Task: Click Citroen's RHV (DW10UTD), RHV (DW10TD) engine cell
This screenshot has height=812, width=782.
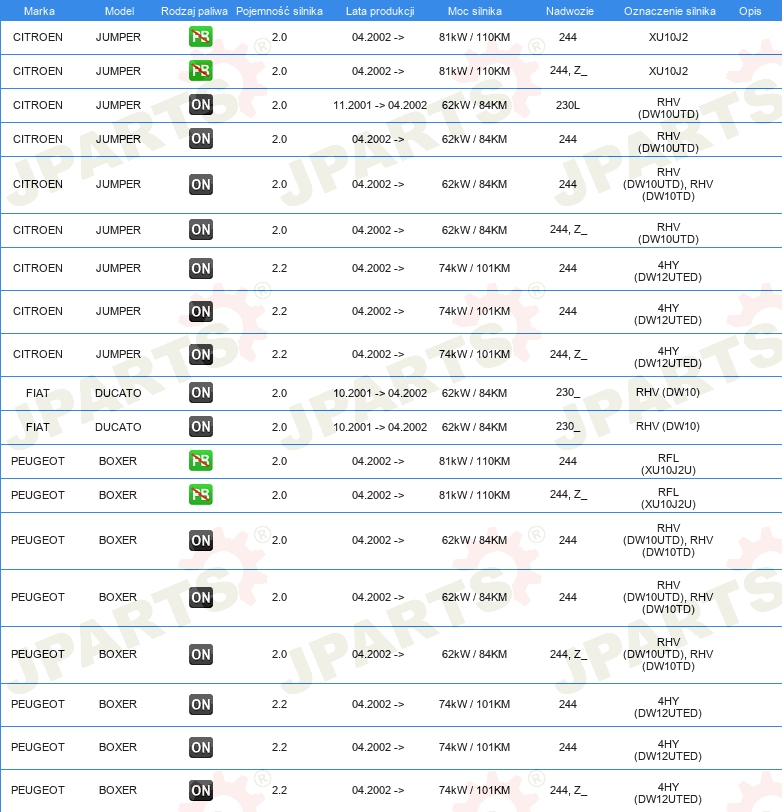Action: tap(668, 184)
